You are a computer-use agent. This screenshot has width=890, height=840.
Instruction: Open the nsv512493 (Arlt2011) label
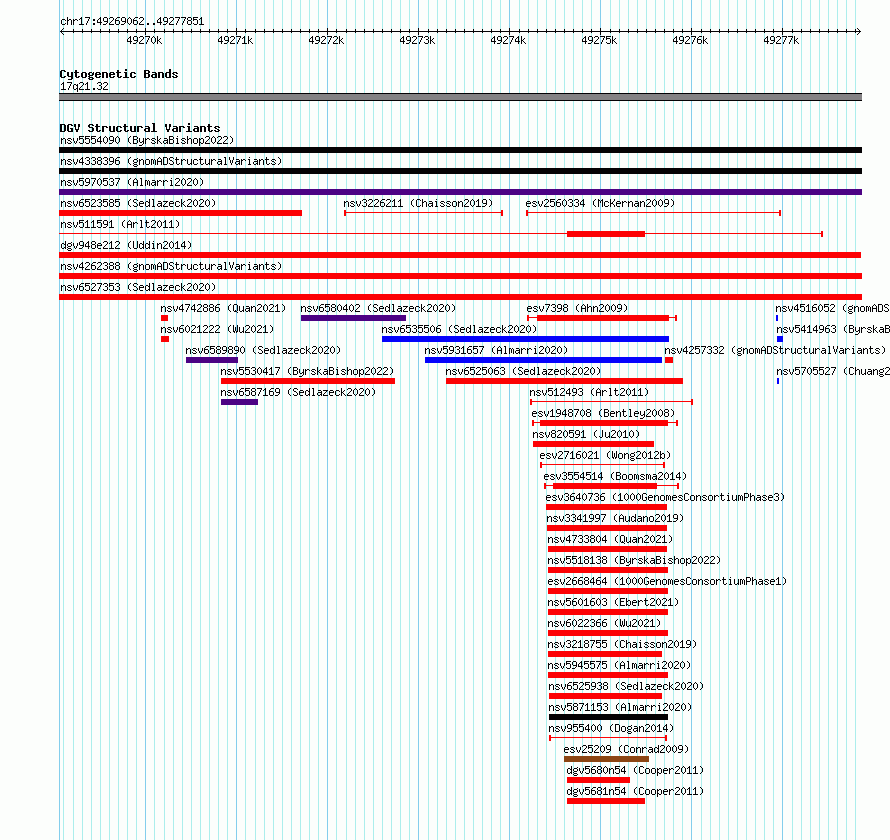coord(589,392)
